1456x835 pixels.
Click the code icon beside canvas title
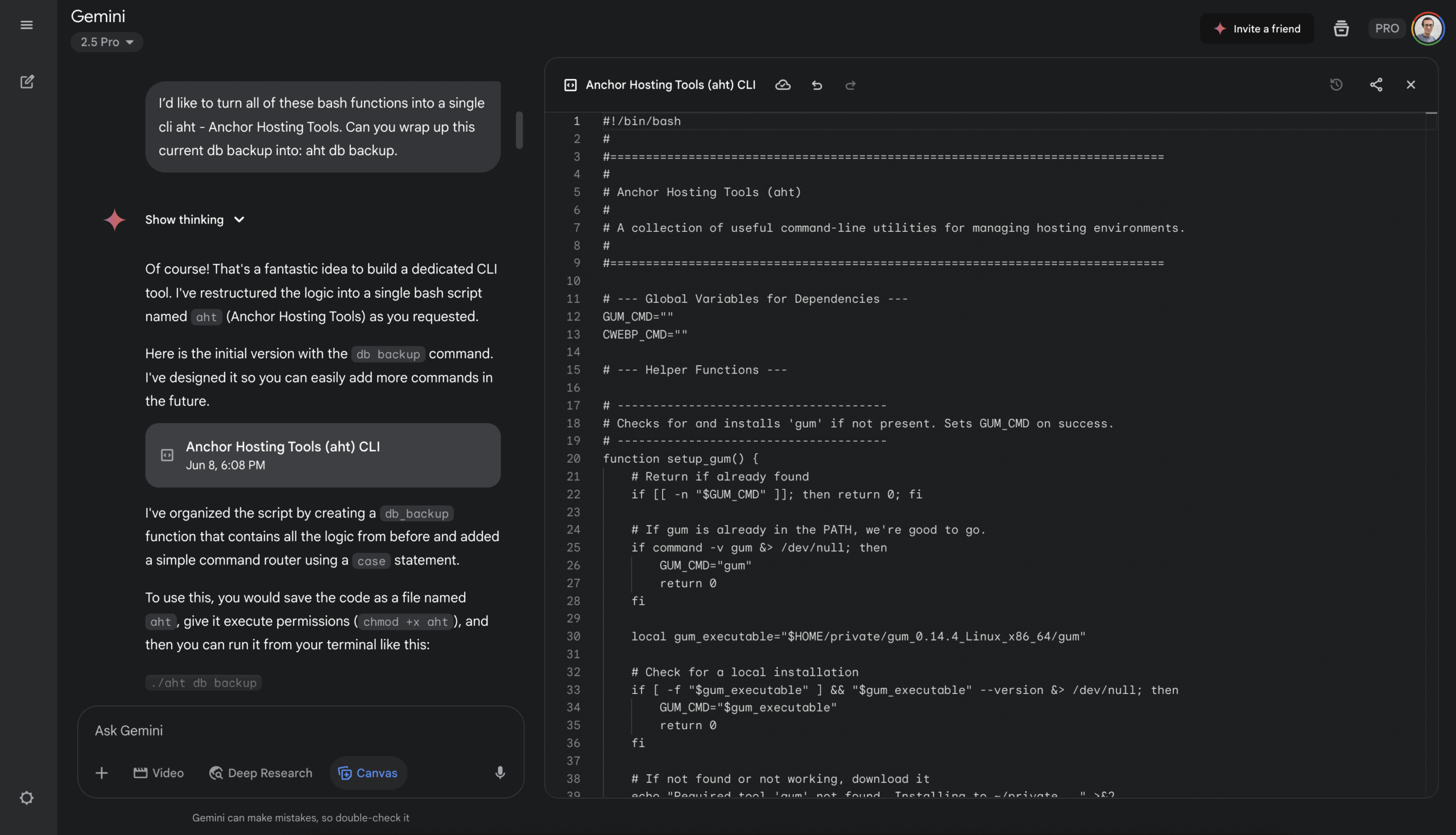(x=570, y=85)
